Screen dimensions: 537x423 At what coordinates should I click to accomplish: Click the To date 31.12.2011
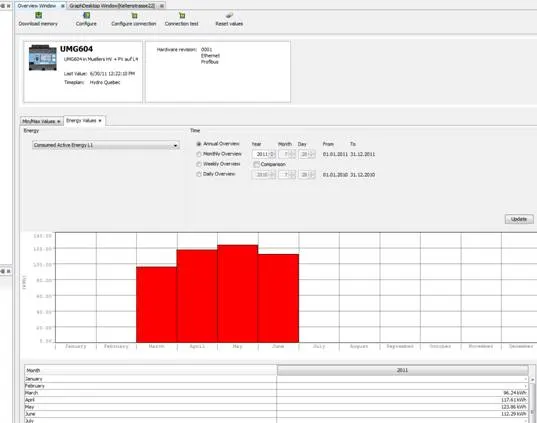click(362, 154)
